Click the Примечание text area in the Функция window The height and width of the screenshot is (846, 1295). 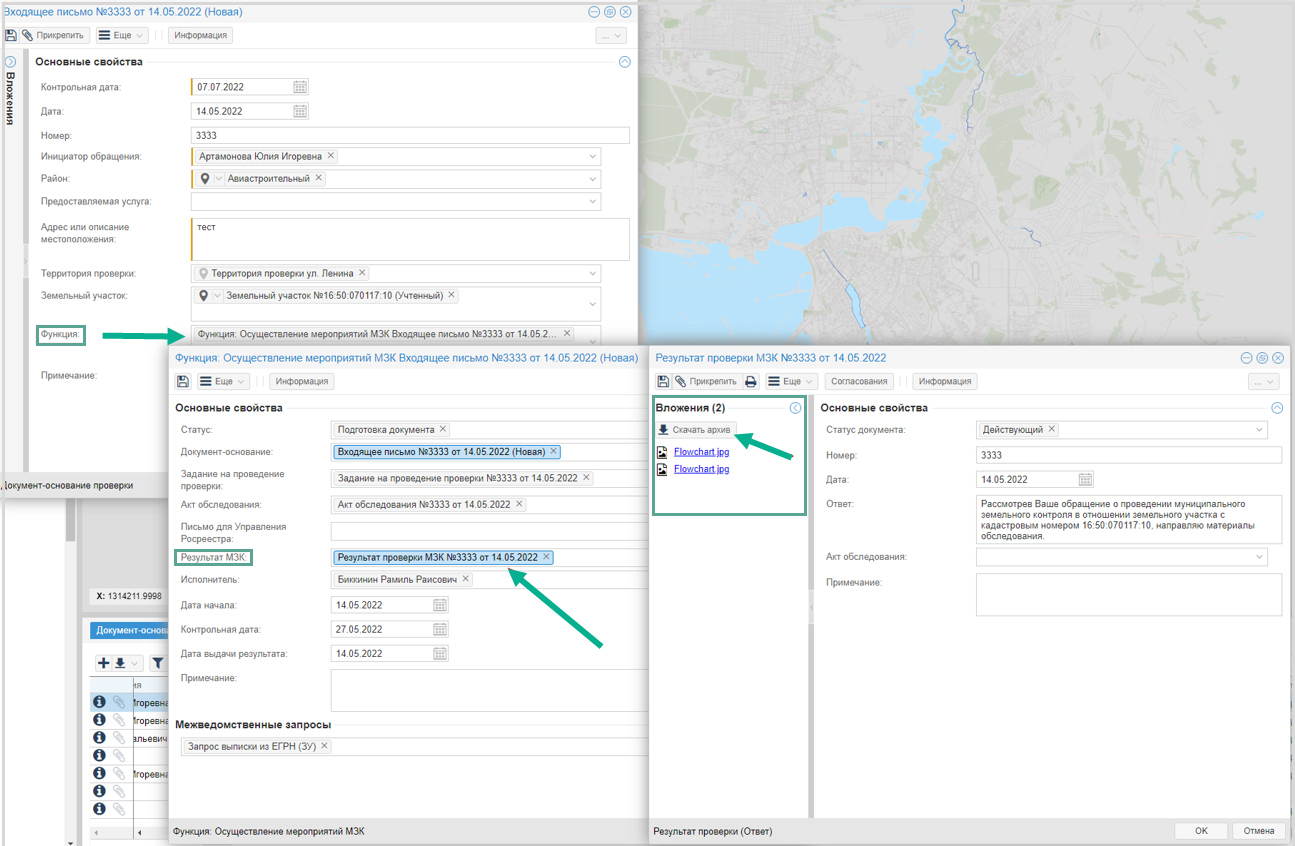tap(490, 690)
